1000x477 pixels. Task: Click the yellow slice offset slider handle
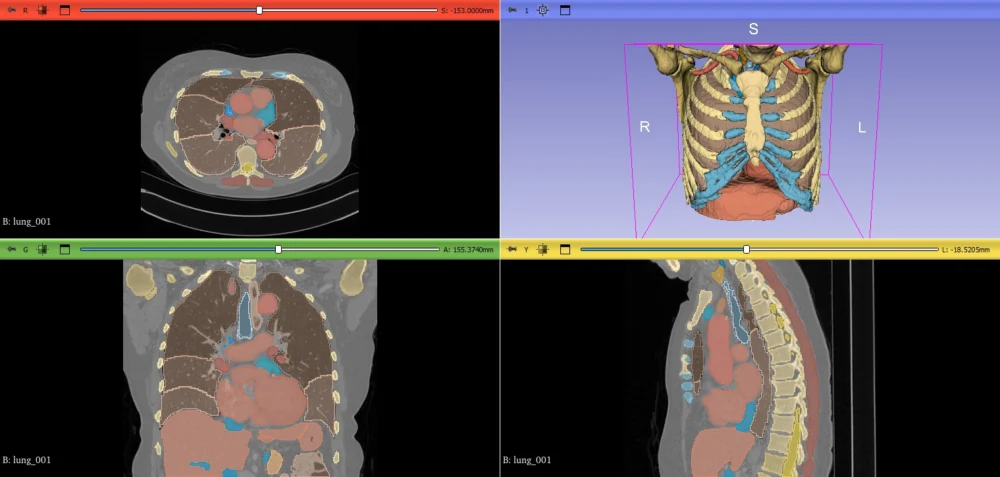(746, 249)
